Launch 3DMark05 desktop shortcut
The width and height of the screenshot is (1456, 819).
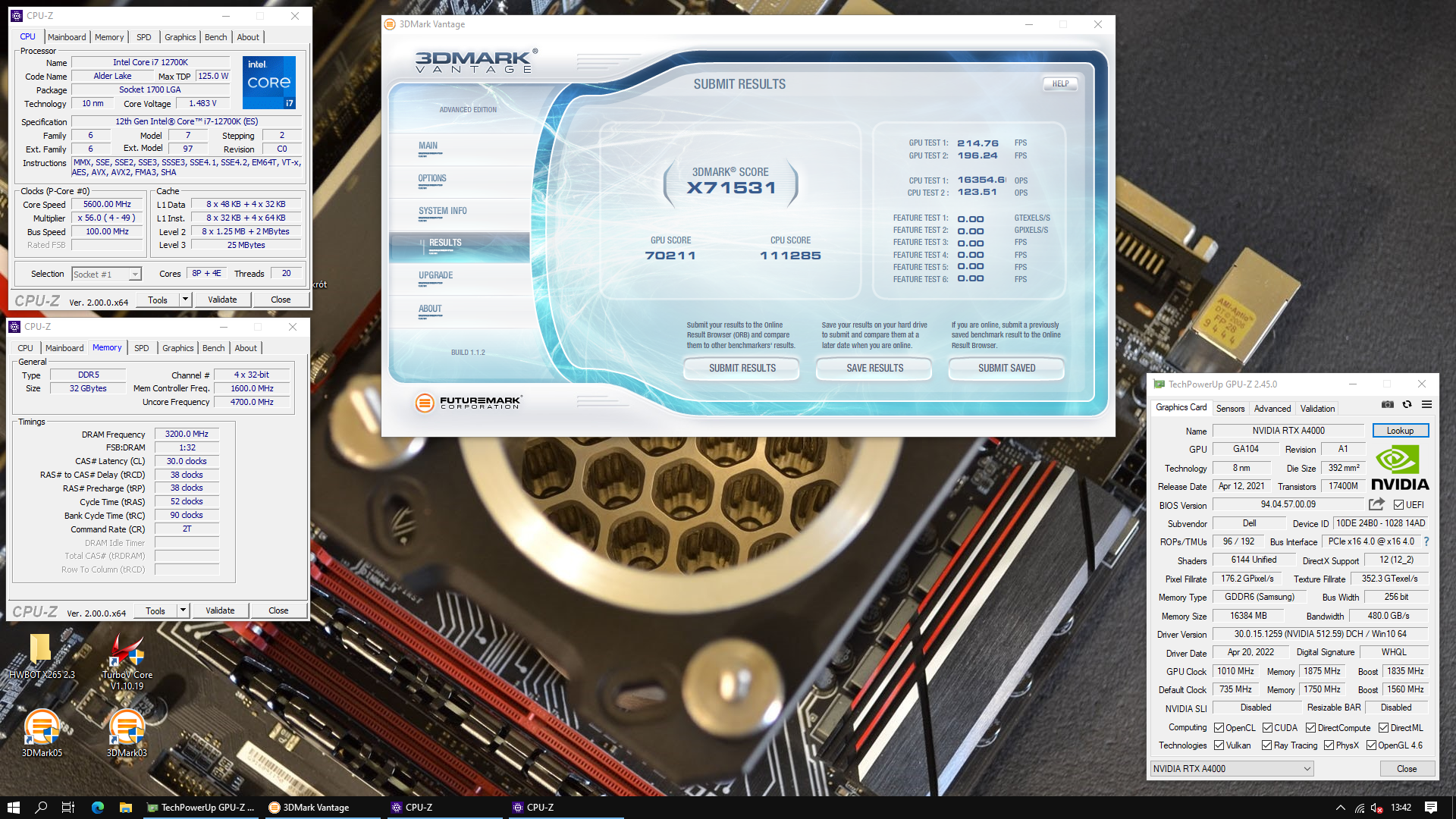coord(42,733)
